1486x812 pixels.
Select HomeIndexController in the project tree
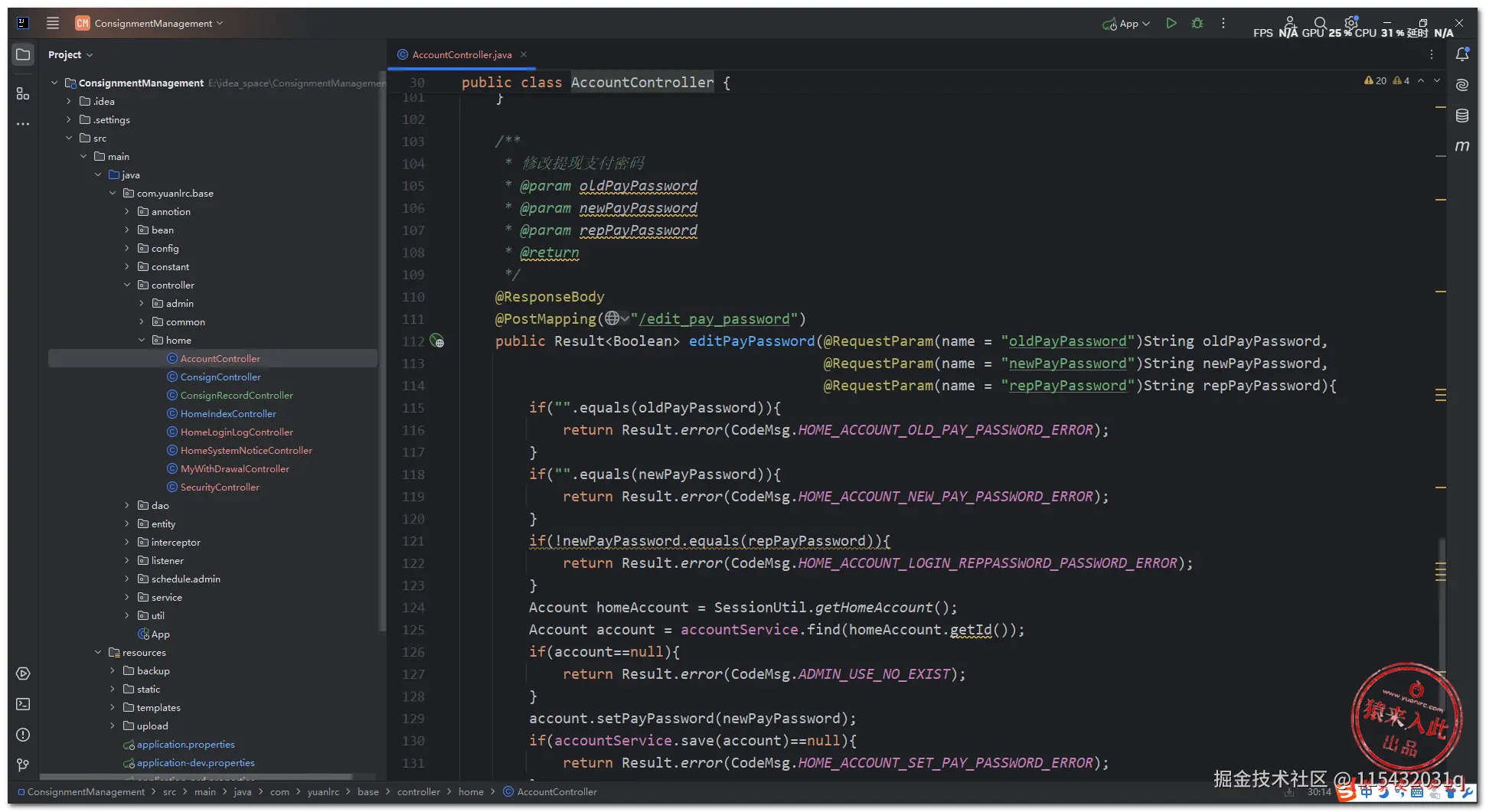[x=228, y=413]
